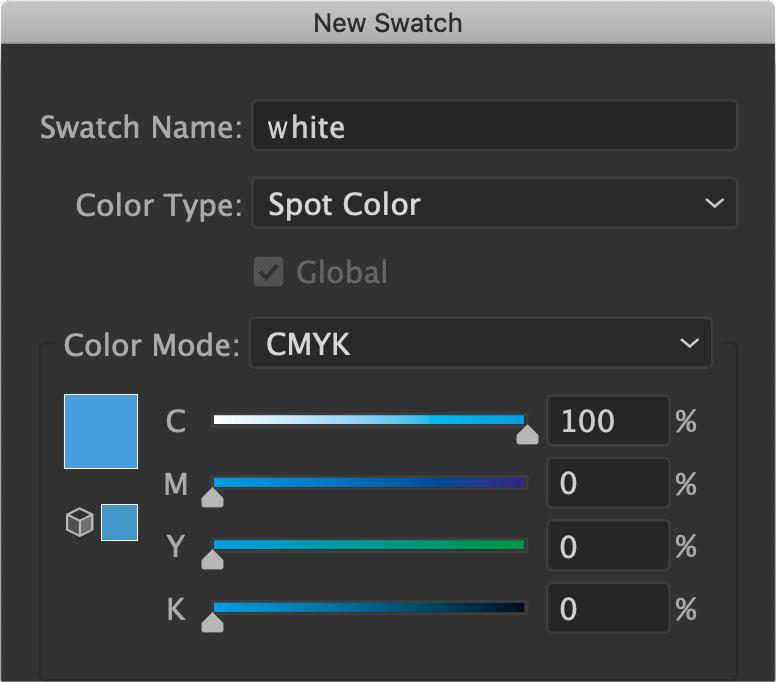This screenshot has height=682, width=776.
Task: Click the middle of the Cyan slider track
Action: (x=369, y=420)
